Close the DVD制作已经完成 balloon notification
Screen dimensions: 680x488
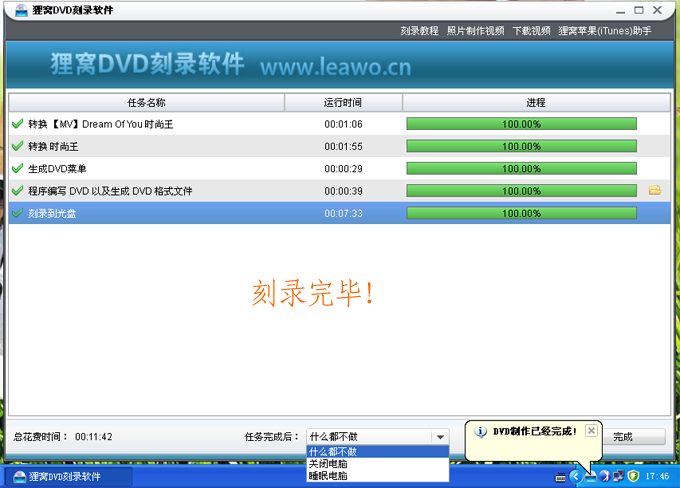click(x=591, y=430)
